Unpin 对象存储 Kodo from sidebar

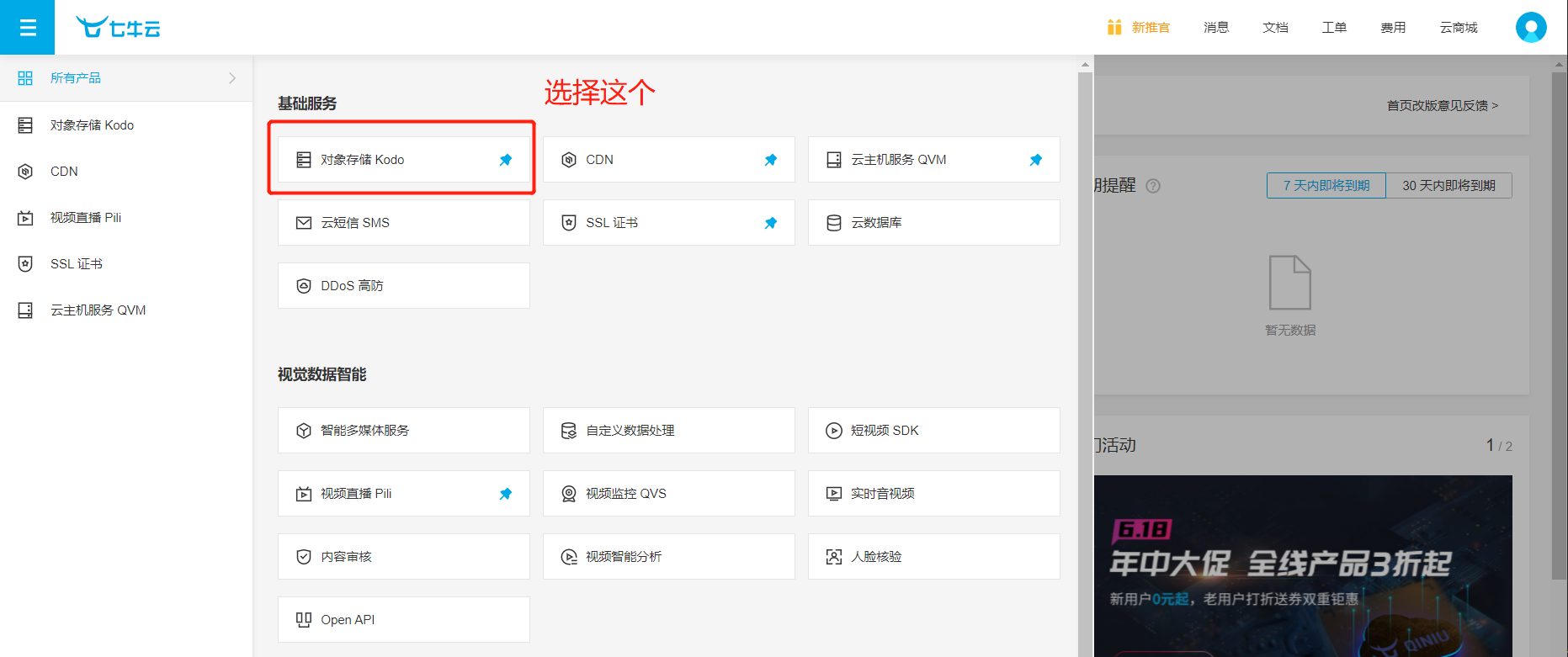[506, 160]
